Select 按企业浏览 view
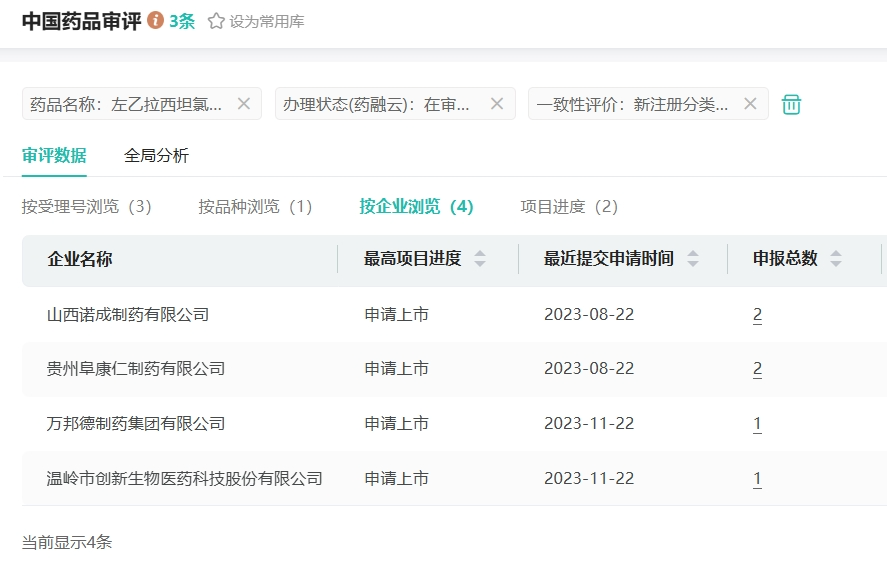Image resolution: width=887 pixels, height=570 pixels. (416, 207)
